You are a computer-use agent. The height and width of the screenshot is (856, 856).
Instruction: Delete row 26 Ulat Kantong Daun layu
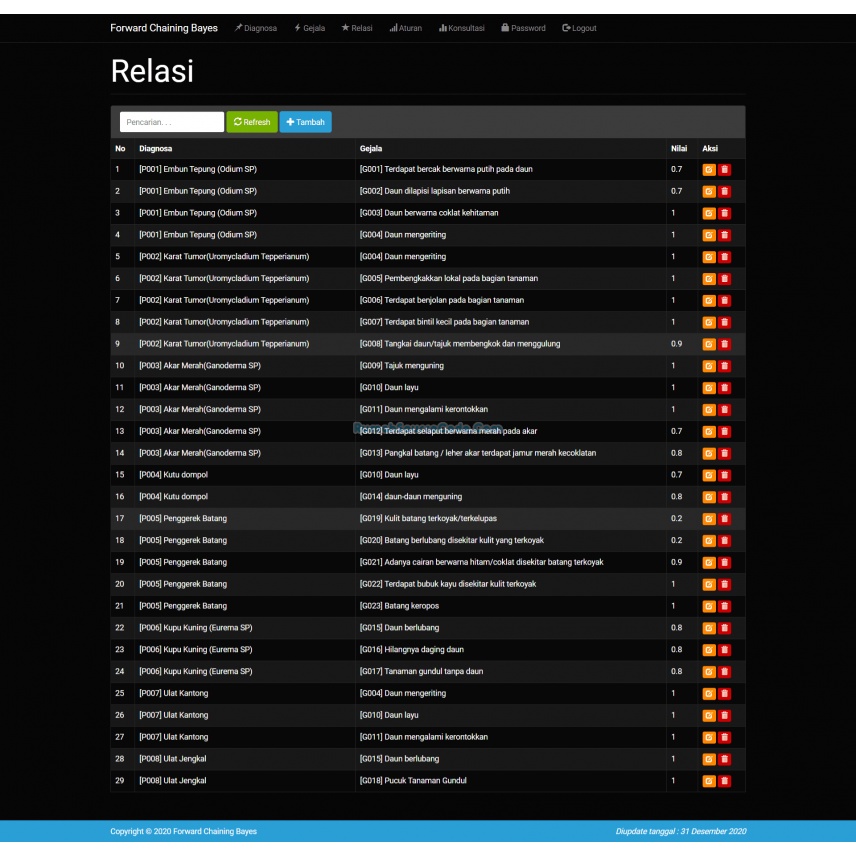click(x=725, y=716)
